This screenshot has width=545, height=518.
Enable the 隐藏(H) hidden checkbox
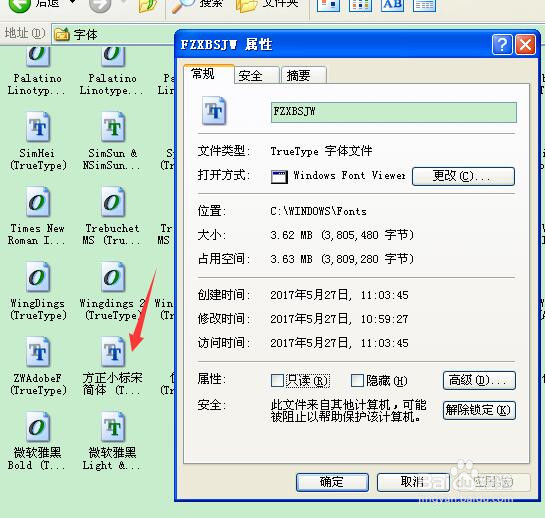tap(357, 380)
